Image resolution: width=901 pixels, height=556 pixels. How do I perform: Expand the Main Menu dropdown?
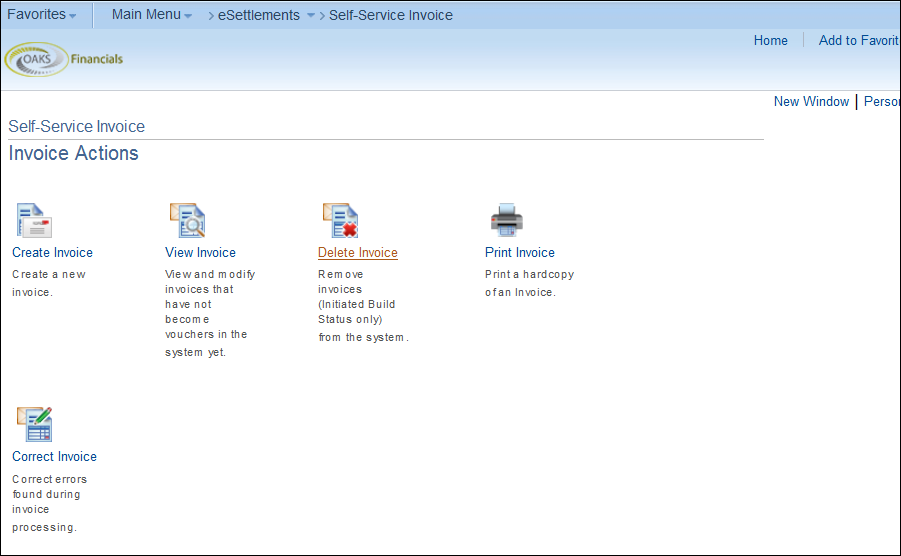click(152, 15)
